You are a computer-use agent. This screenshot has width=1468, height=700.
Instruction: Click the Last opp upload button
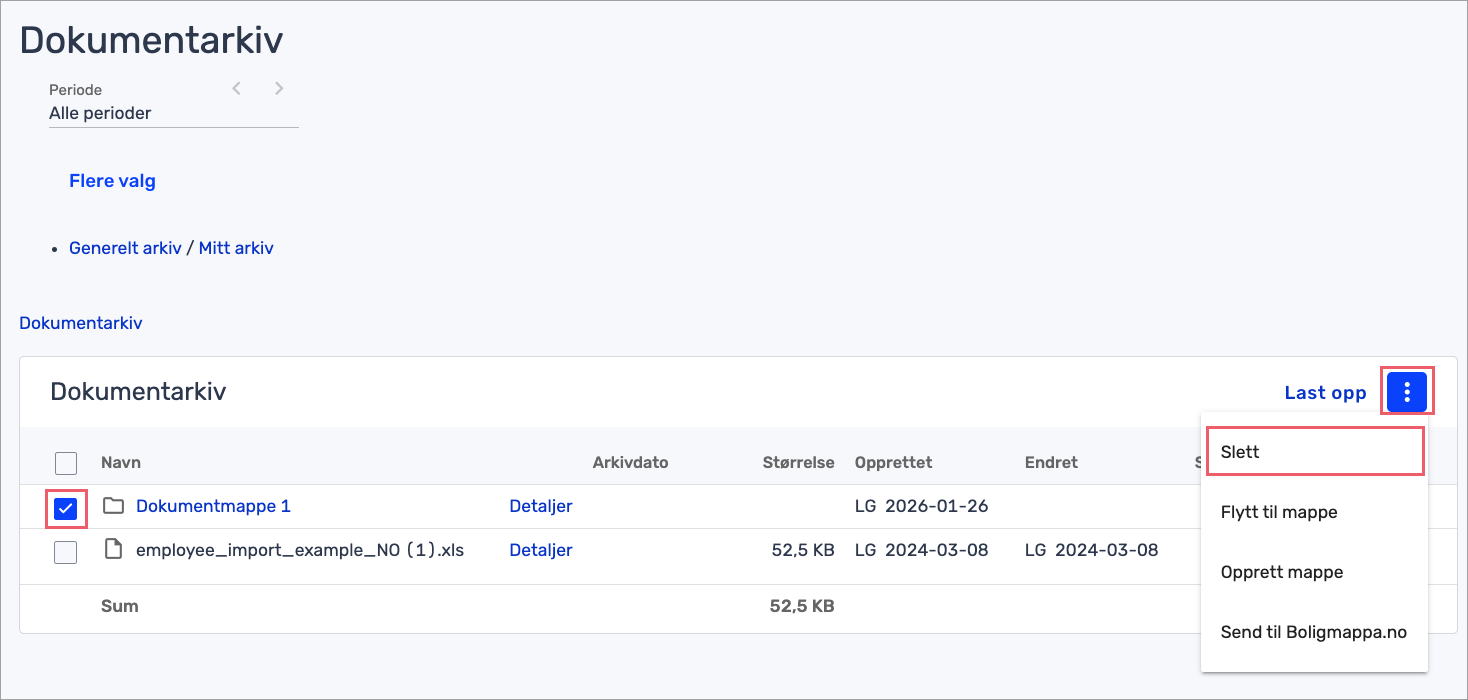click(1325, 393)
